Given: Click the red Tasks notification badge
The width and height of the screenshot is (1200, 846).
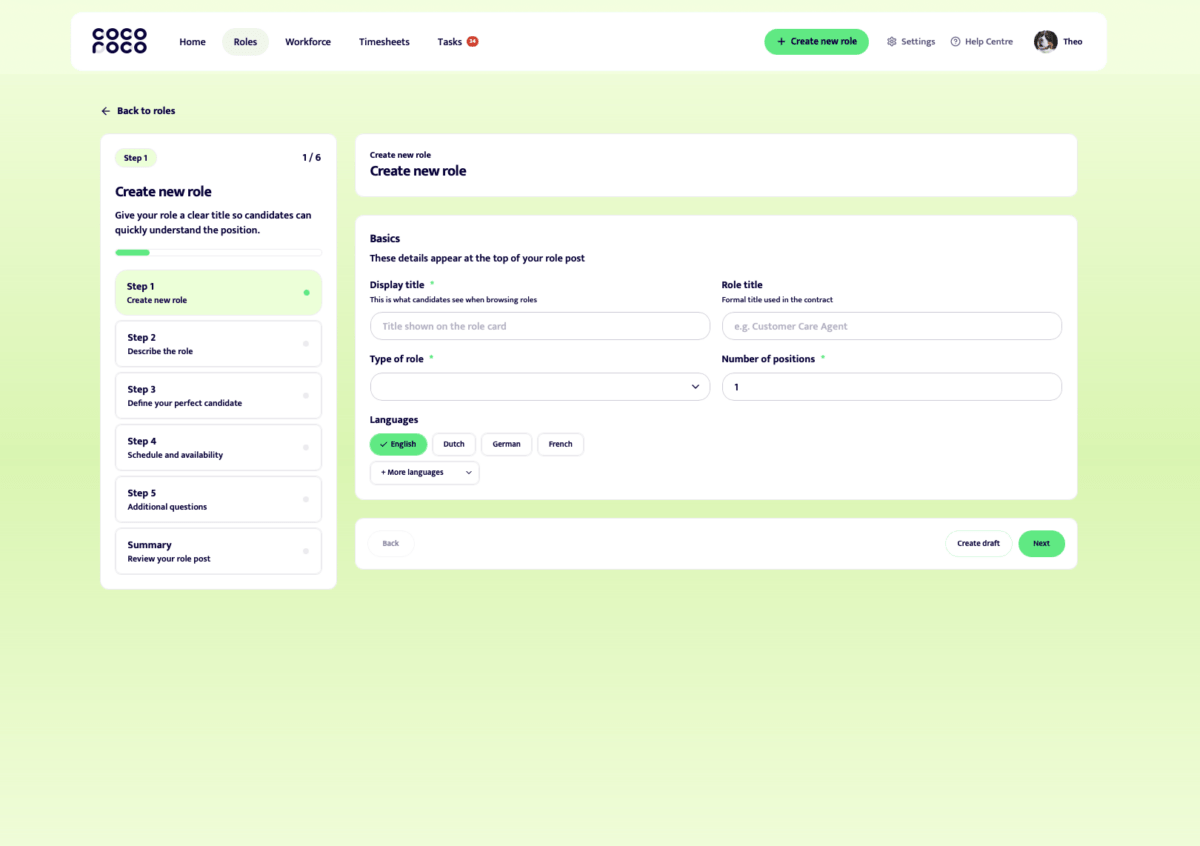Looking at the screenshot, I should [x=472, y=42].
